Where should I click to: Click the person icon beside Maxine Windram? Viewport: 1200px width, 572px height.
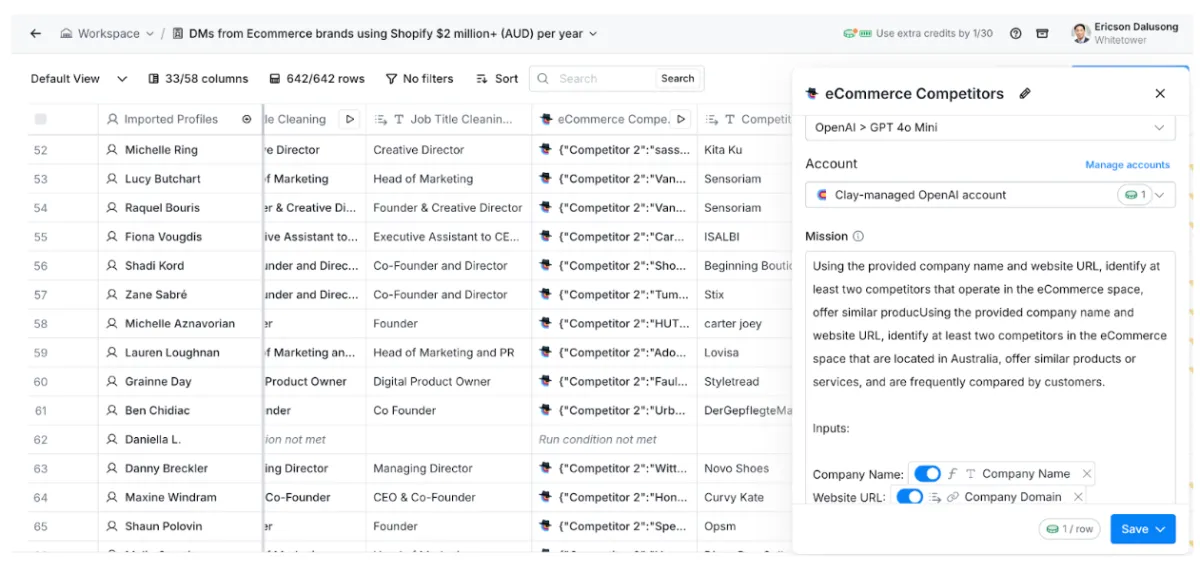pyautogui.click(x=112, y=498)
